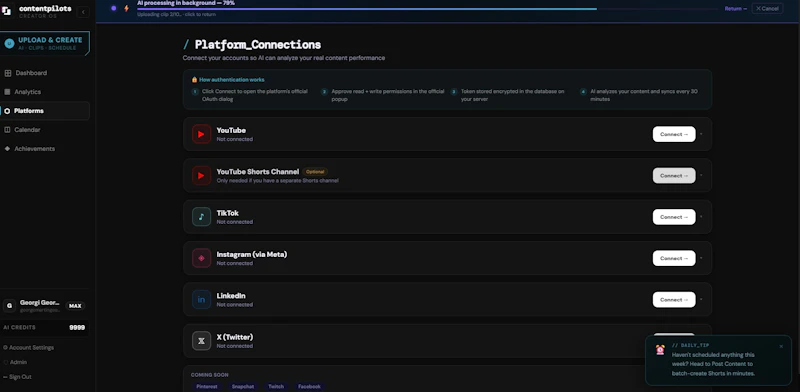Open the Admin link

15,362
